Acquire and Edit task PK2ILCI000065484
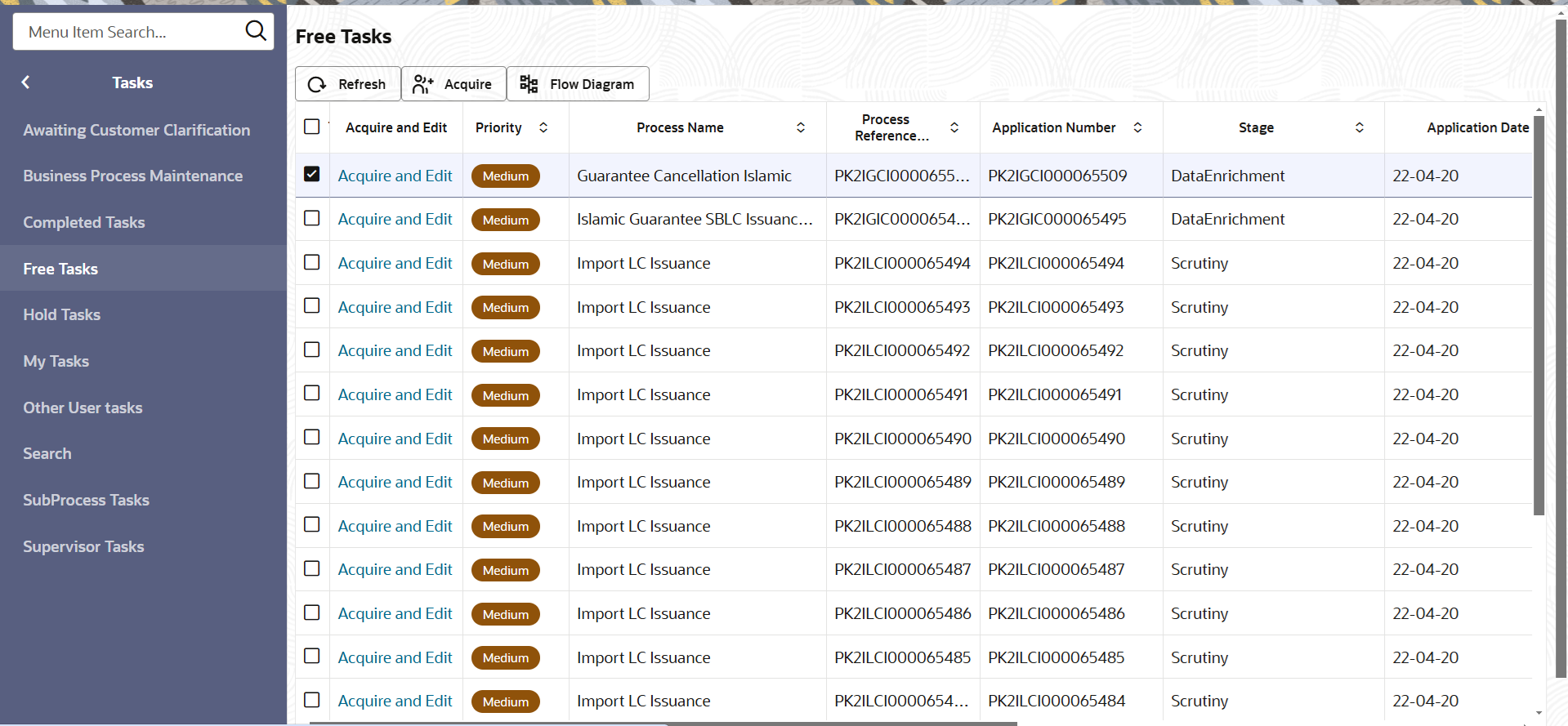 pos(395,701)
